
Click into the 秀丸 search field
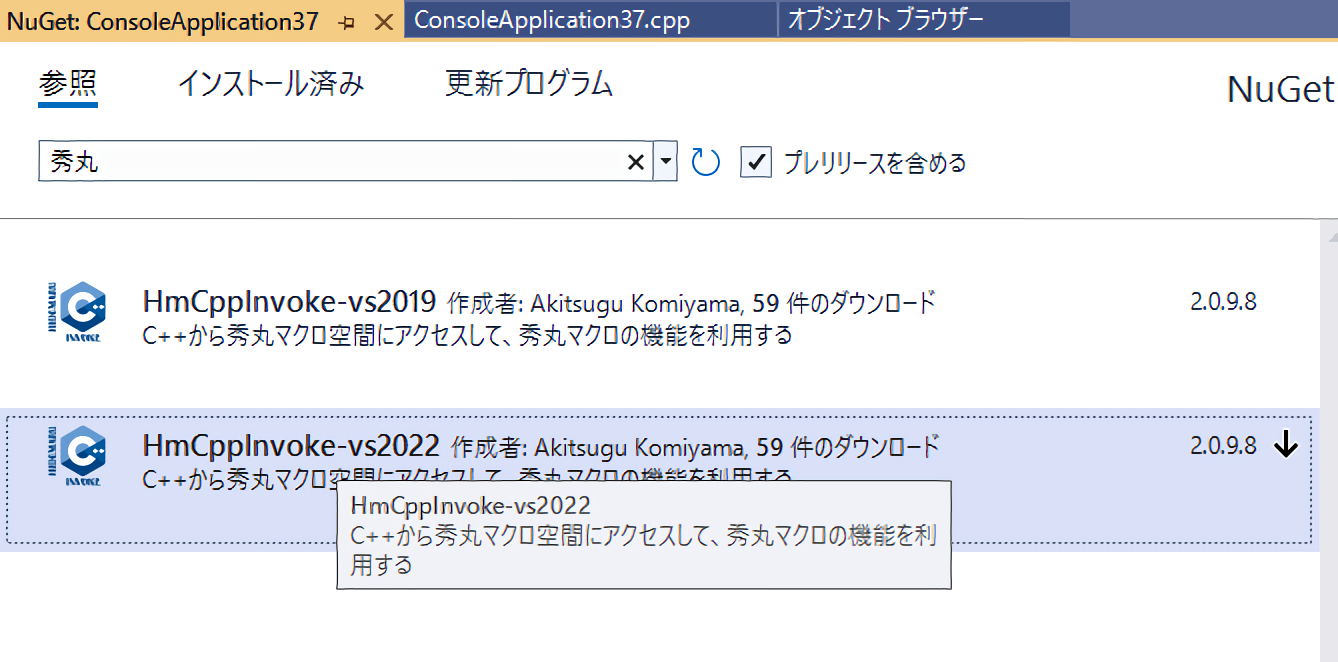click(330, 162)
